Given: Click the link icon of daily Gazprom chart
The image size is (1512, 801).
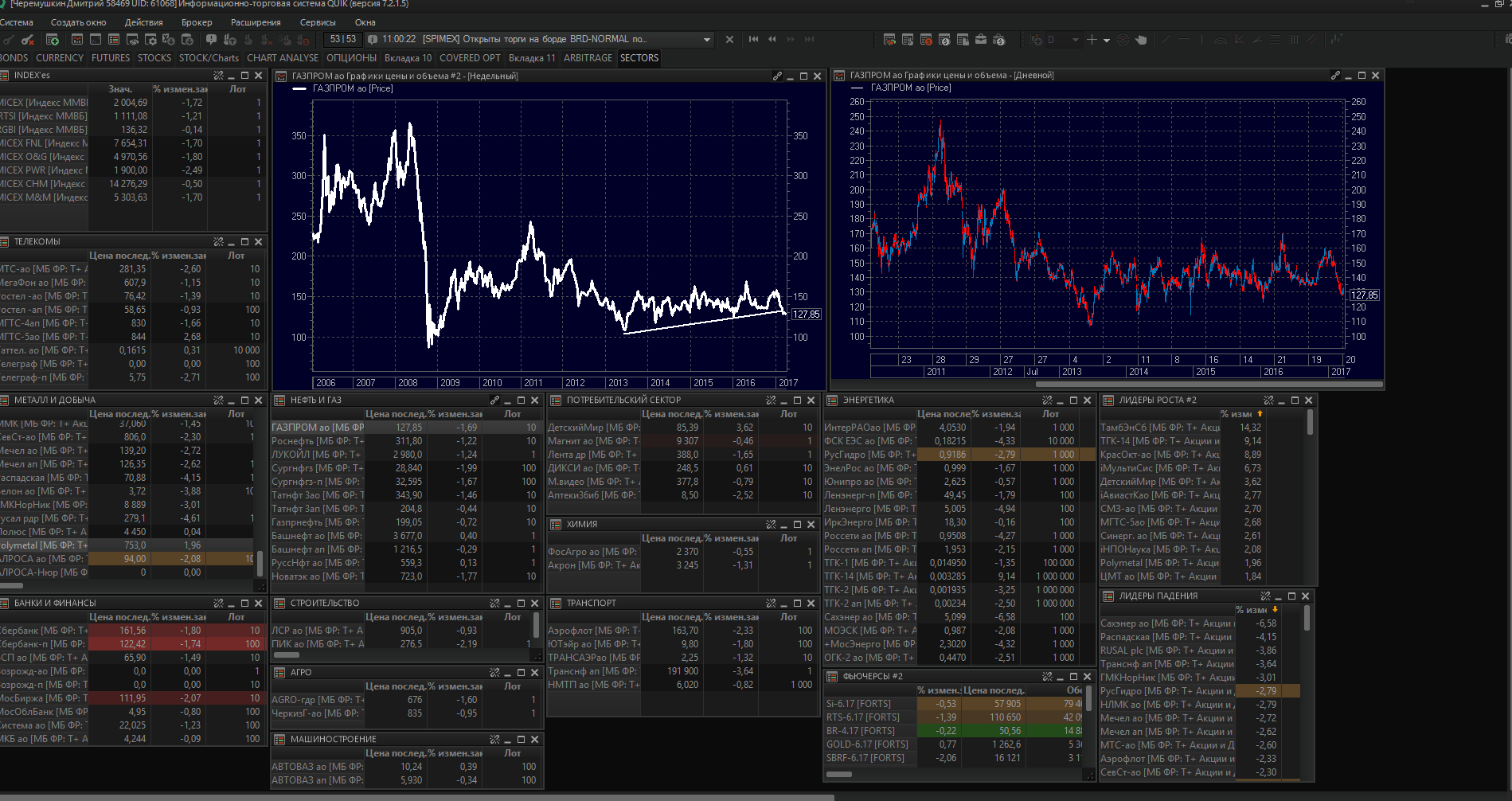Looking at the screenshot, I should (1335, 76).
